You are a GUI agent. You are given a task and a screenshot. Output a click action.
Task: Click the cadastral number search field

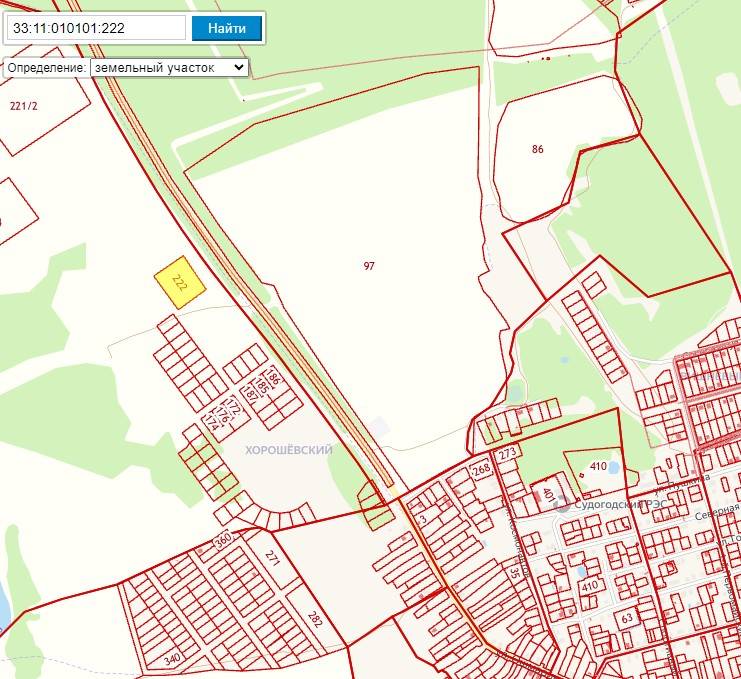pos(95,28)
